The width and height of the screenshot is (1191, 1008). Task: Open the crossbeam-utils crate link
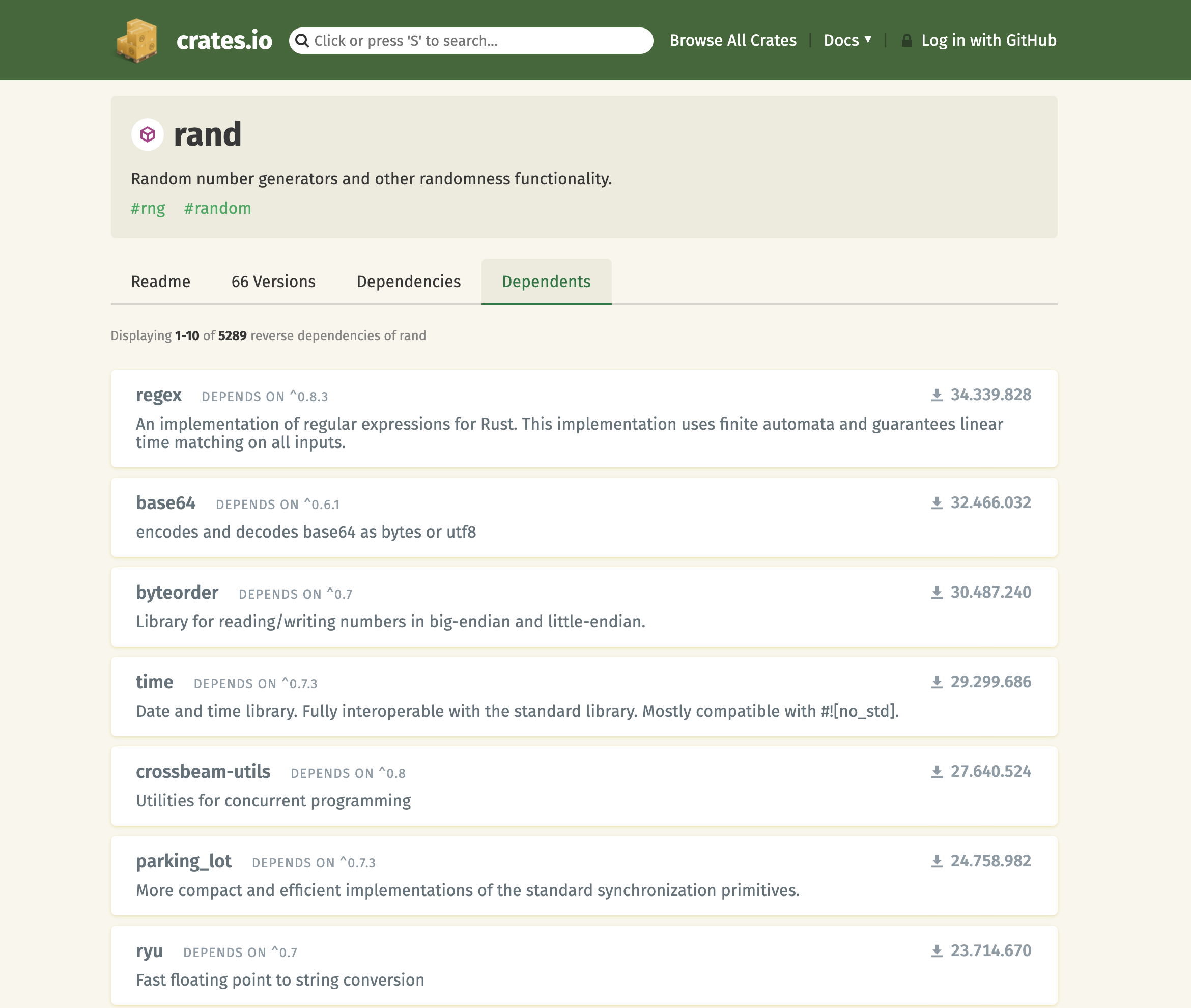204,772
